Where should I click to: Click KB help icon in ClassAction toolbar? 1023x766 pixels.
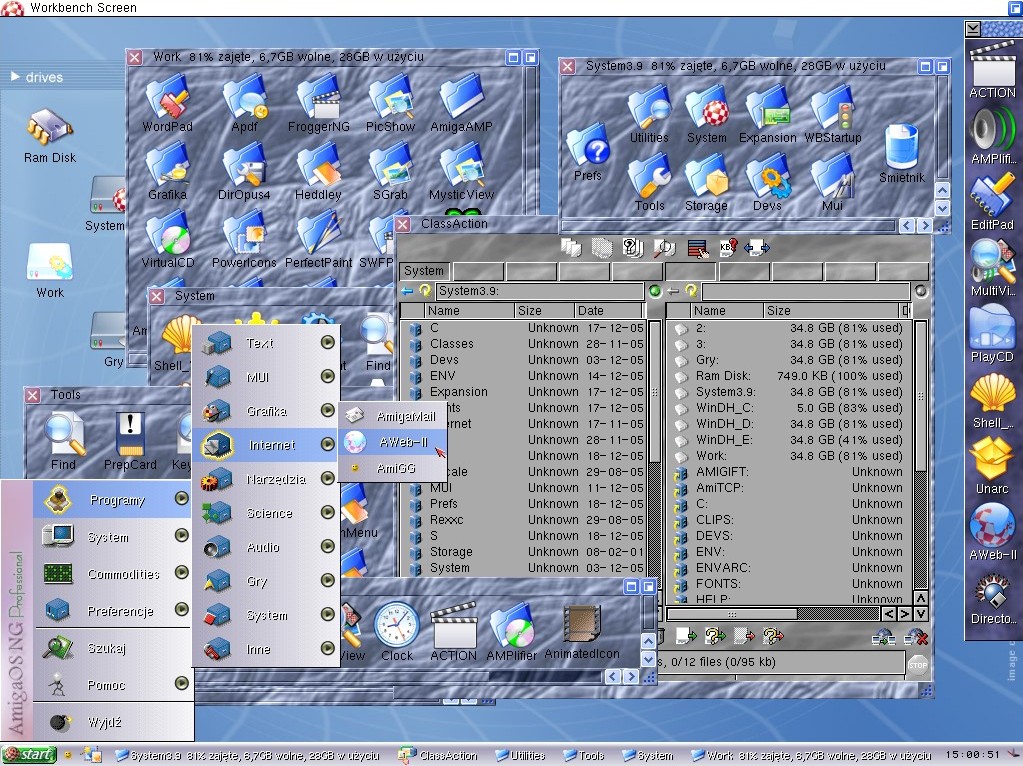[727, 247]
